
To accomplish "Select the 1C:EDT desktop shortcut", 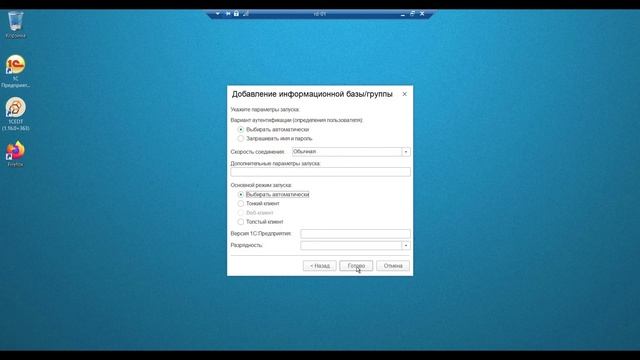I will coord(16,114).
